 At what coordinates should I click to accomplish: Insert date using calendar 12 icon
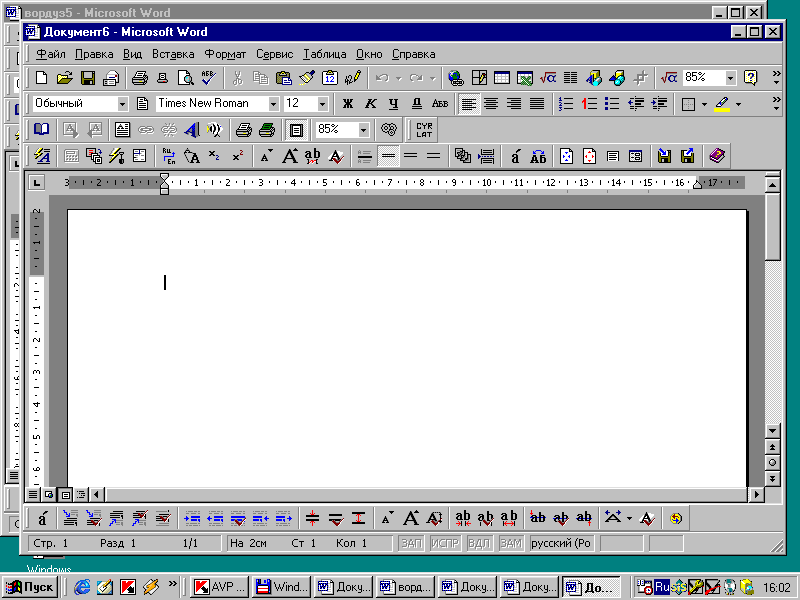(330, 78)
